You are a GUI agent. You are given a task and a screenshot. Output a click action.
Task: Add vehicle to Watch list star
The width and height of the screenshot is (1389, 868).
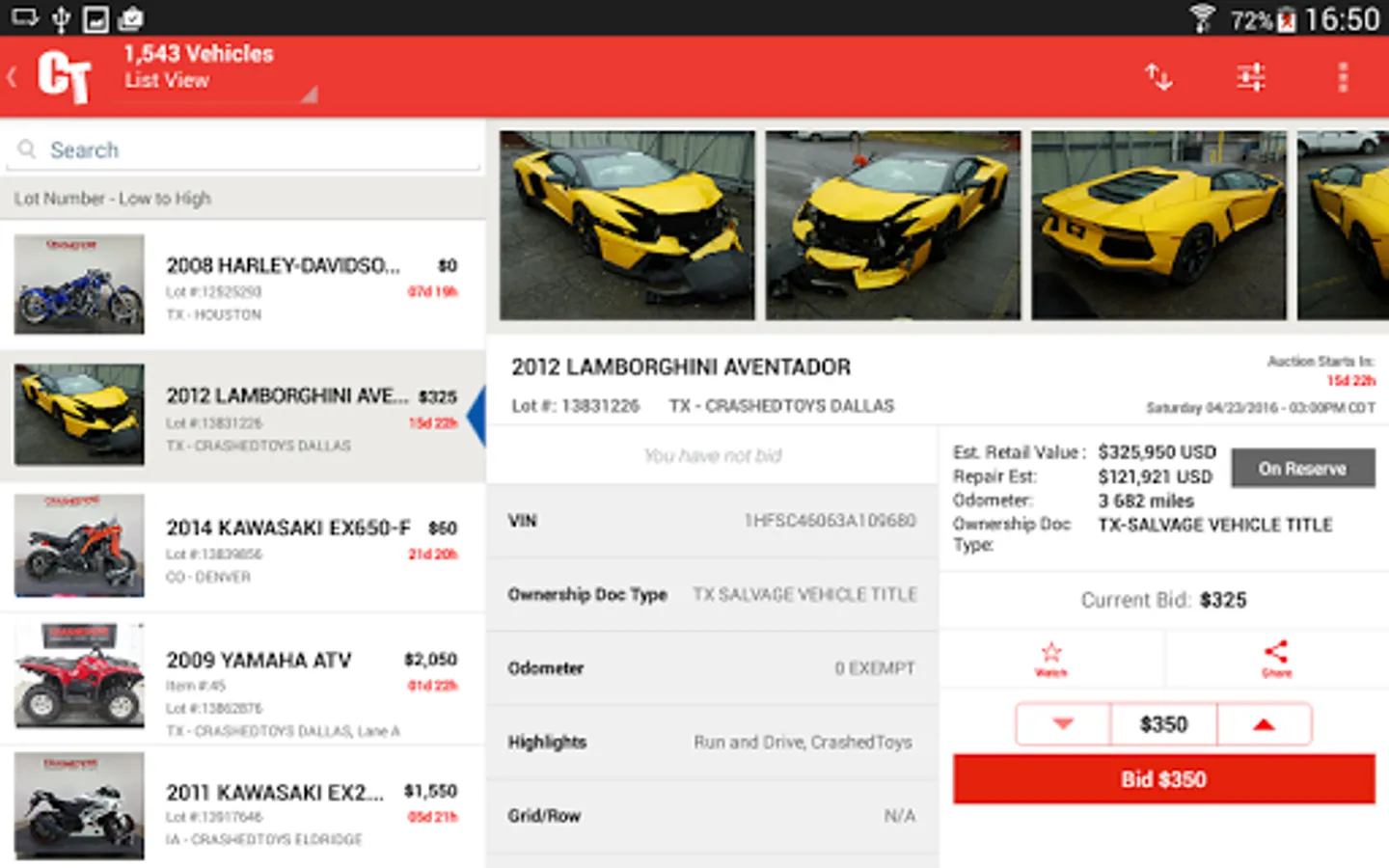(1051, 660)
